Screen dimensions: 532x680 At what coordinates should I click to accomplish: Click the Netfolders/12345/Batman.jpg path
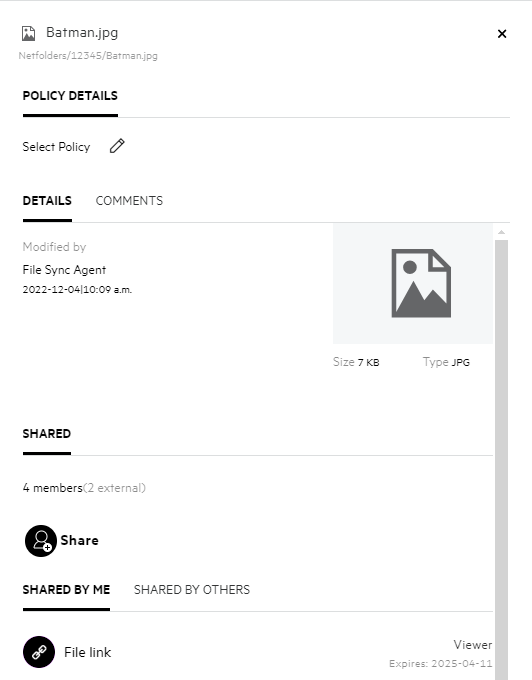pos(88,56)
